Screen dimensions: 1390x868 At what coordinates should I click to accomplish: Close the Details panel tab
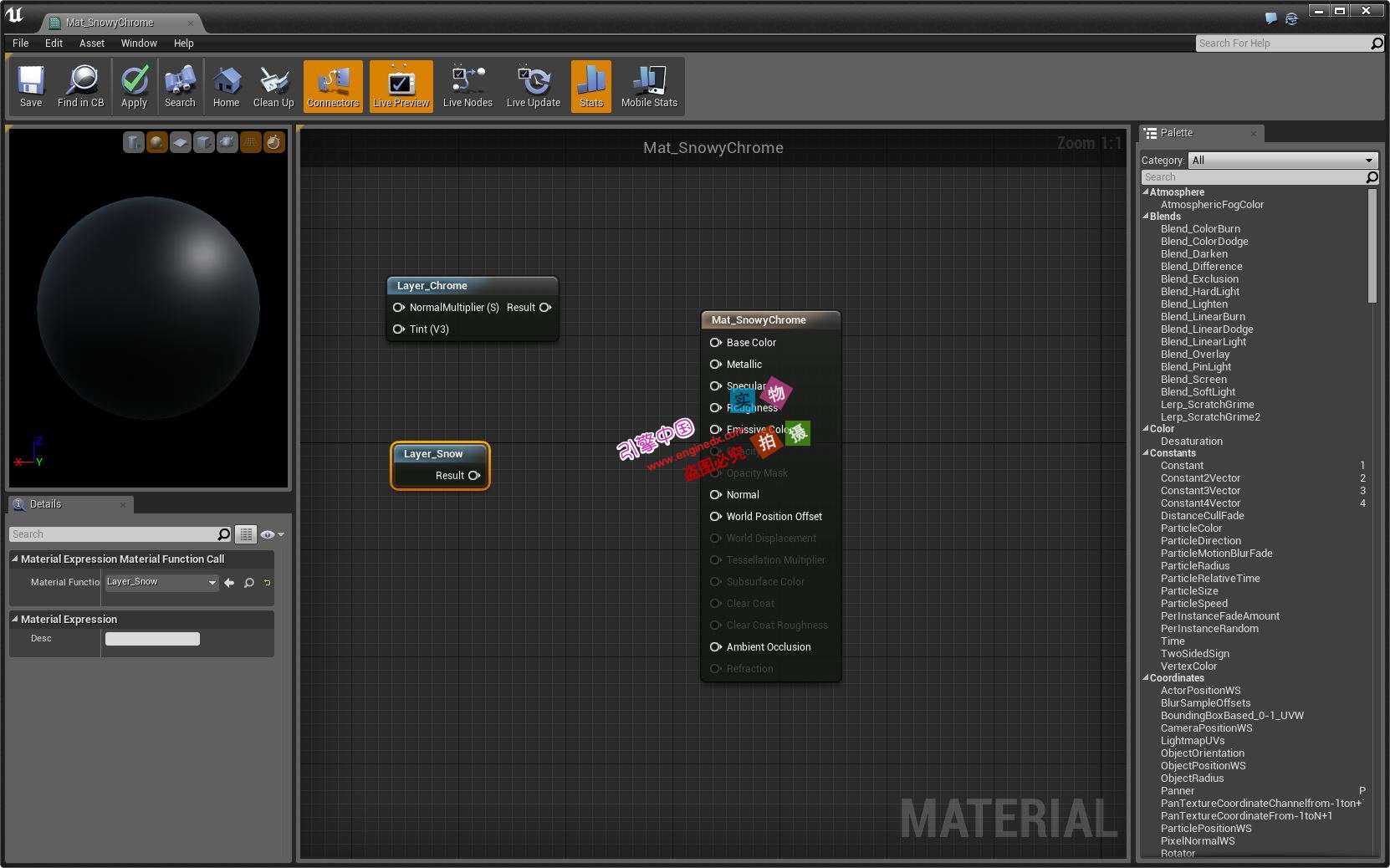coord(123,504)
